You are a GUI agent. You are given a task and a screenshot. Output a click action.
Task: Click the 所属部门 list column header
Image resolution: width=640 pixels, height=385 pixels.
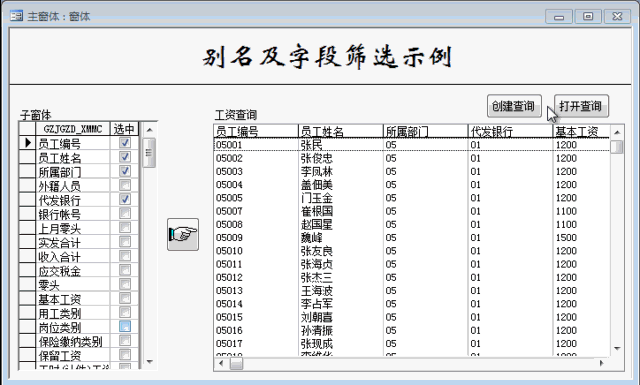pyautogui.click(x=426, y=131)
